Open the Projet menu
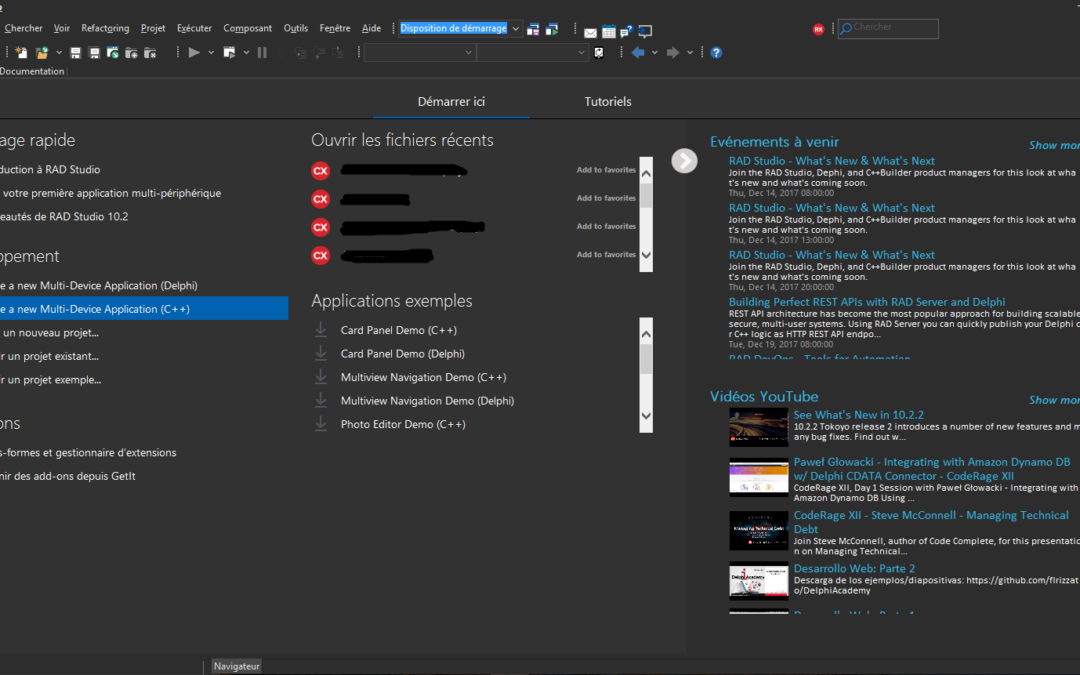The height and width of the screenshot is (675, 1080). [153, 28]
